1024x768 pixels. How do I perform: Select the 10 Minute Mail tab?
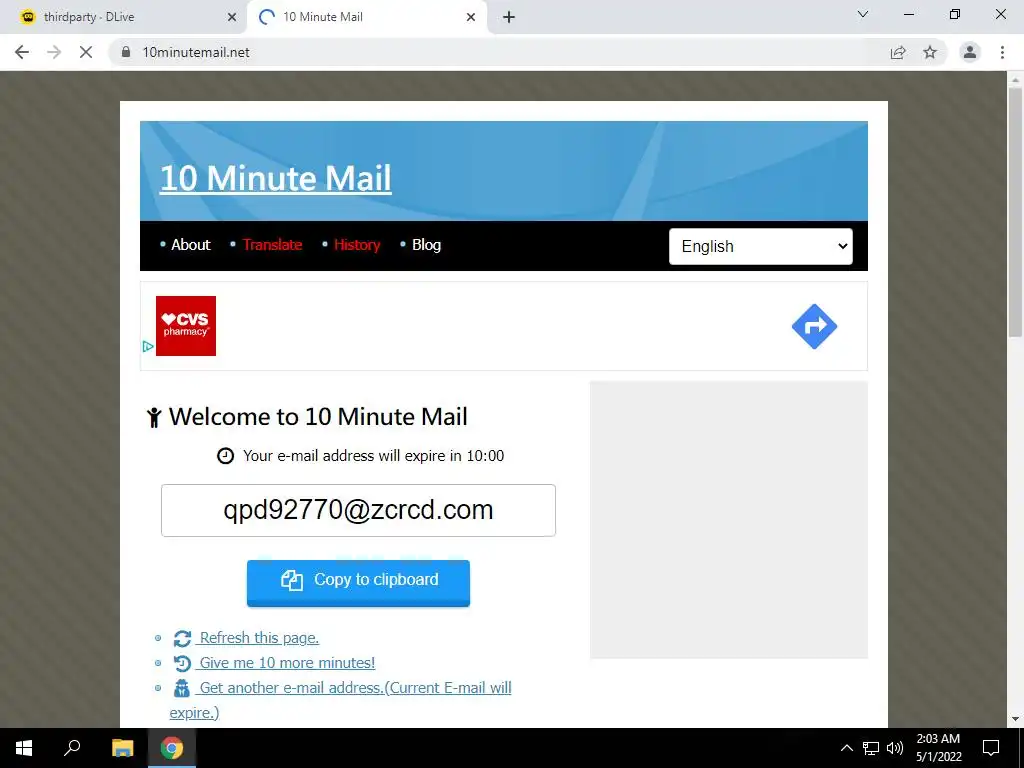tap(367, 17)
